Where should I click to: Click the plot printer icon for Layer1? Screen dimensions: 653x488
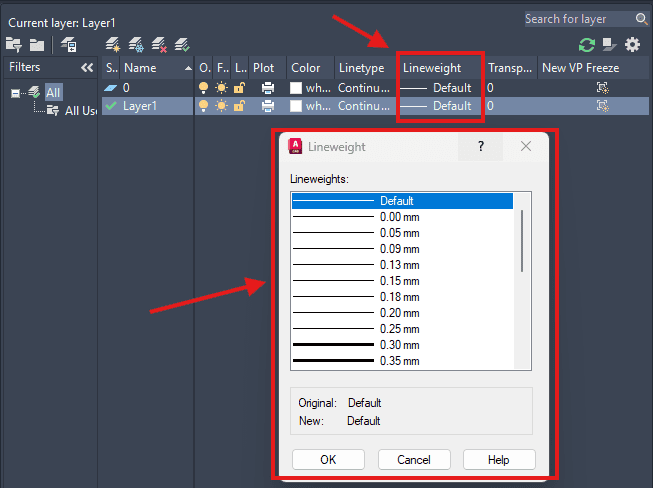coord(268,106)
